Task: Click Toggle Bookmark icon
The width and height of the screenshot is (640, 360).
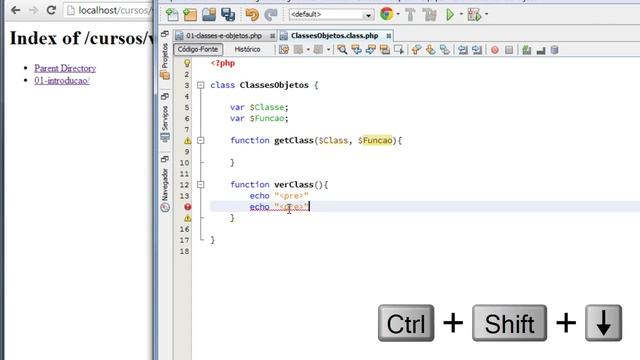Action: (x=445, y=50)
